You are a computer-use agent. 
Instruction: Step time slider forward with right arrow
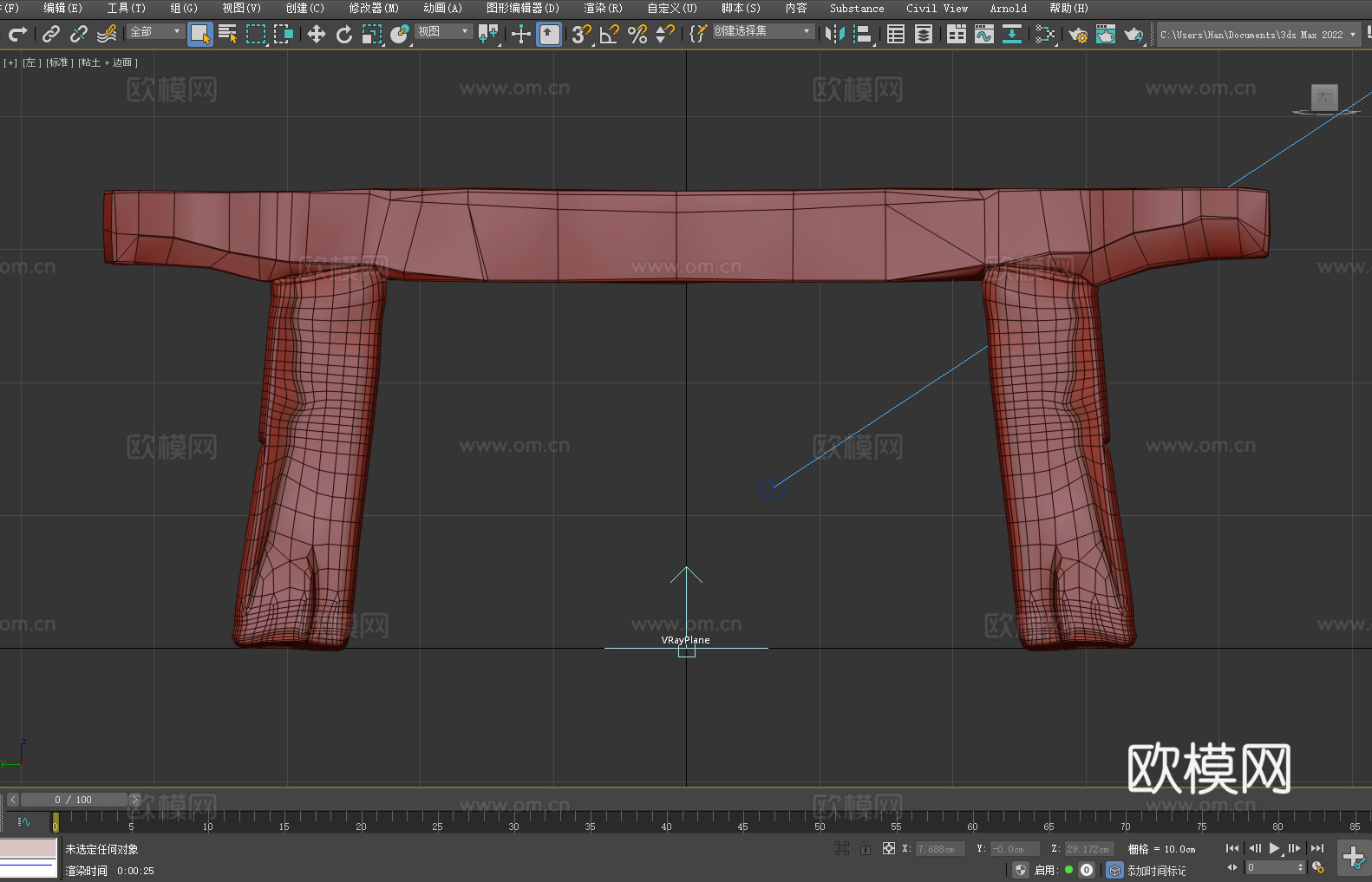tap(134, 800)
